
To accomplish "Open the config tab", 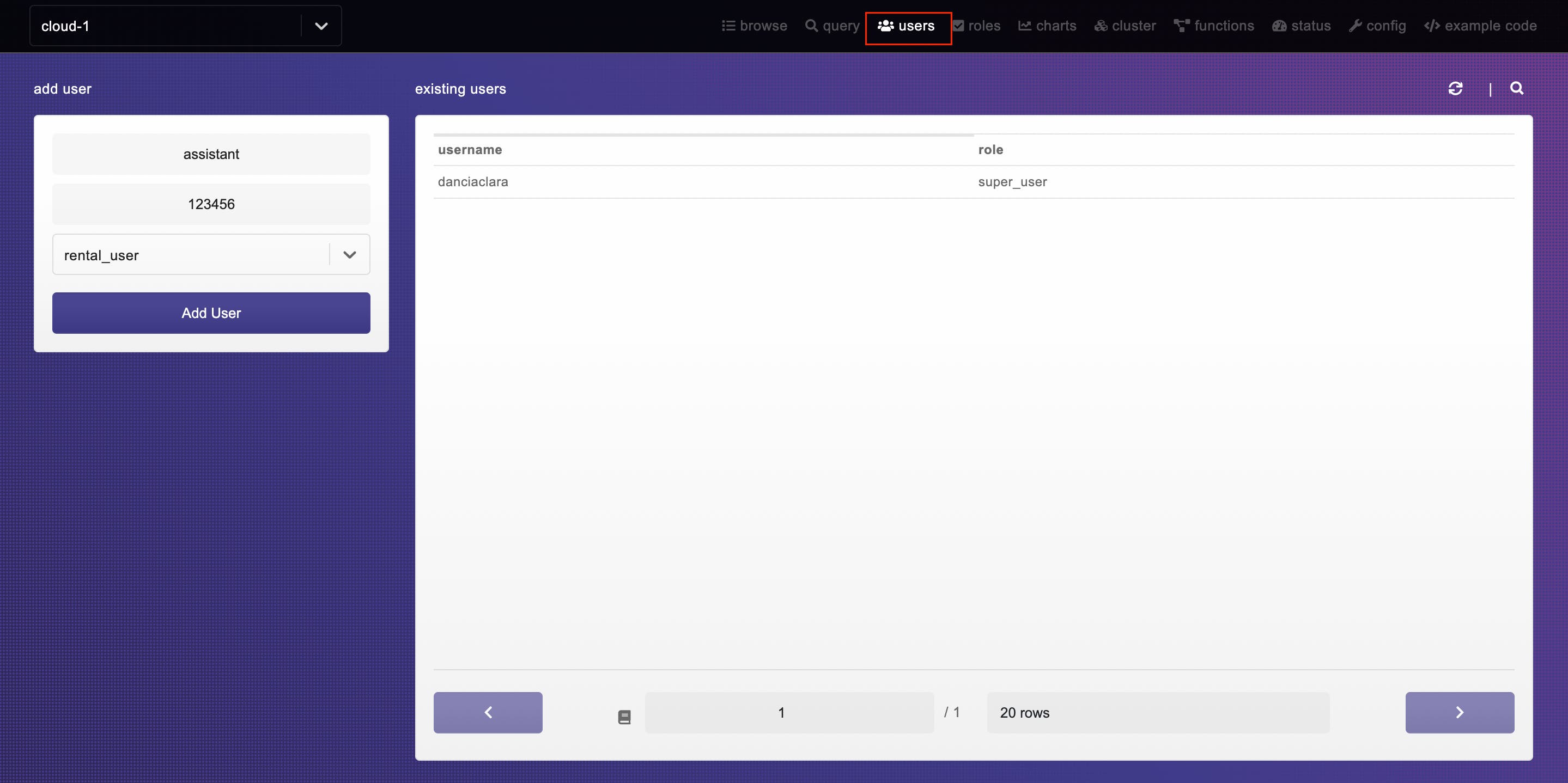I will point(1377,26).
